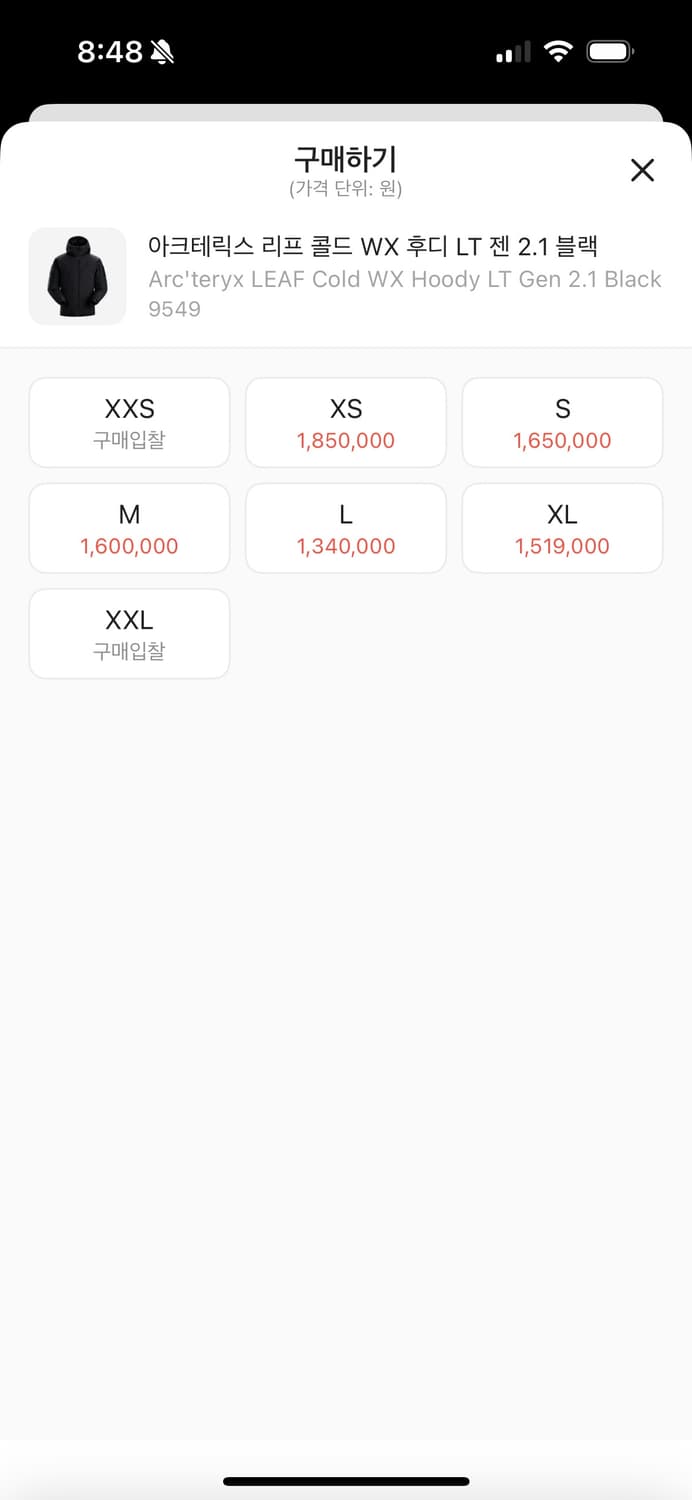692x1500 pixels.
Task: Tap the battery indicator
Action: point(611,52)
